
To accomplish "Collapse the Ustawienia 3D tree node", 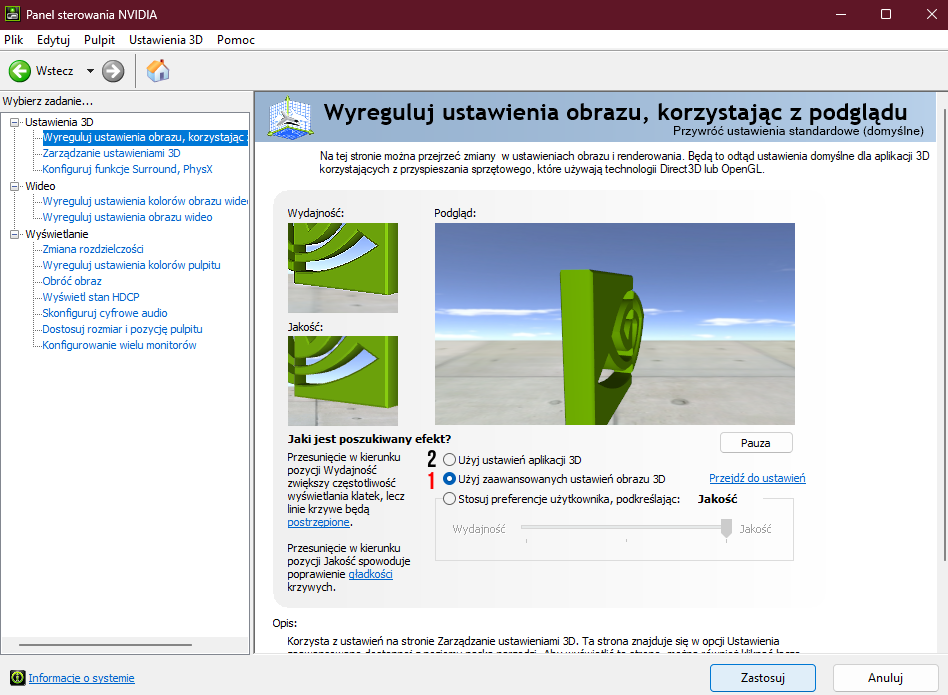I will coord(15,122).
